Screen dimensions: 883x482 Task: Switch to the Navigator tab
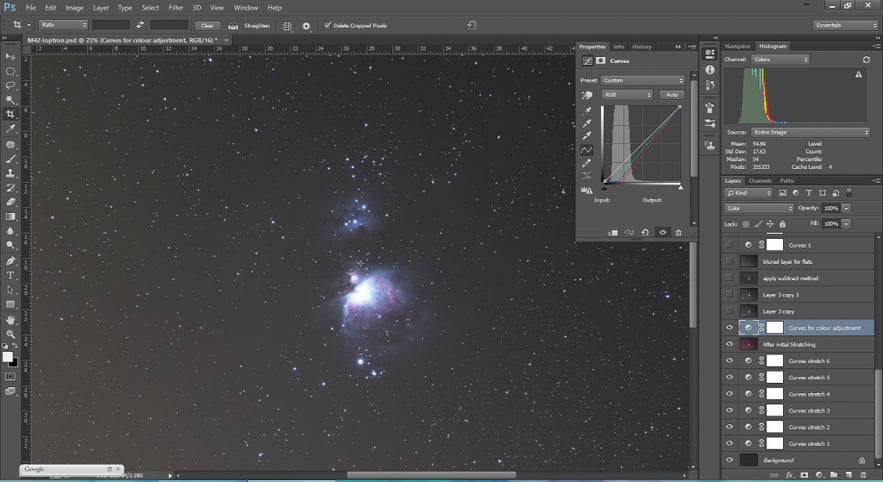[738, 46]
